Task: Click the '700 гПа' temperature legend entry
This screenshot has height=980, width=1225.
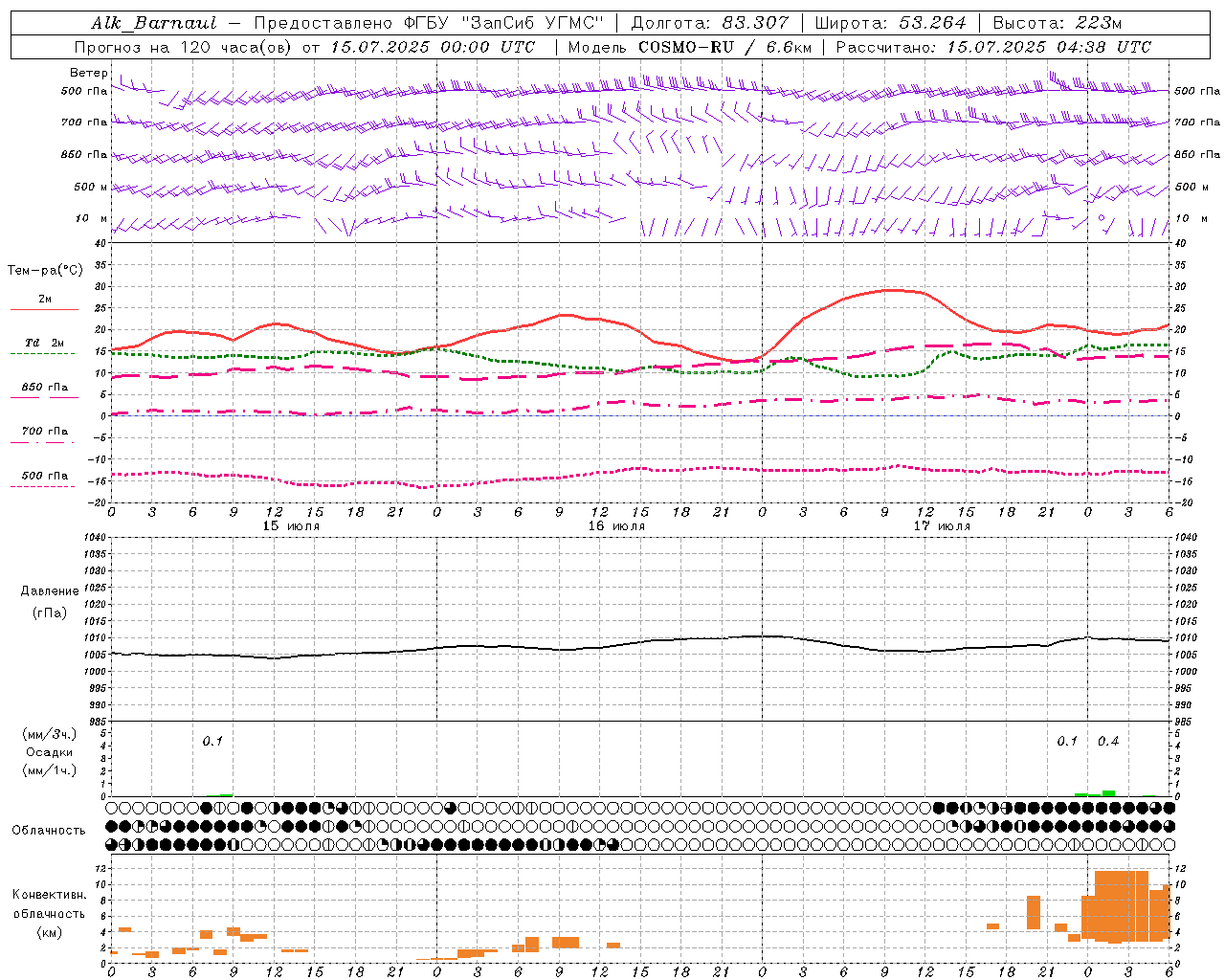Action: tap(45, 432)
